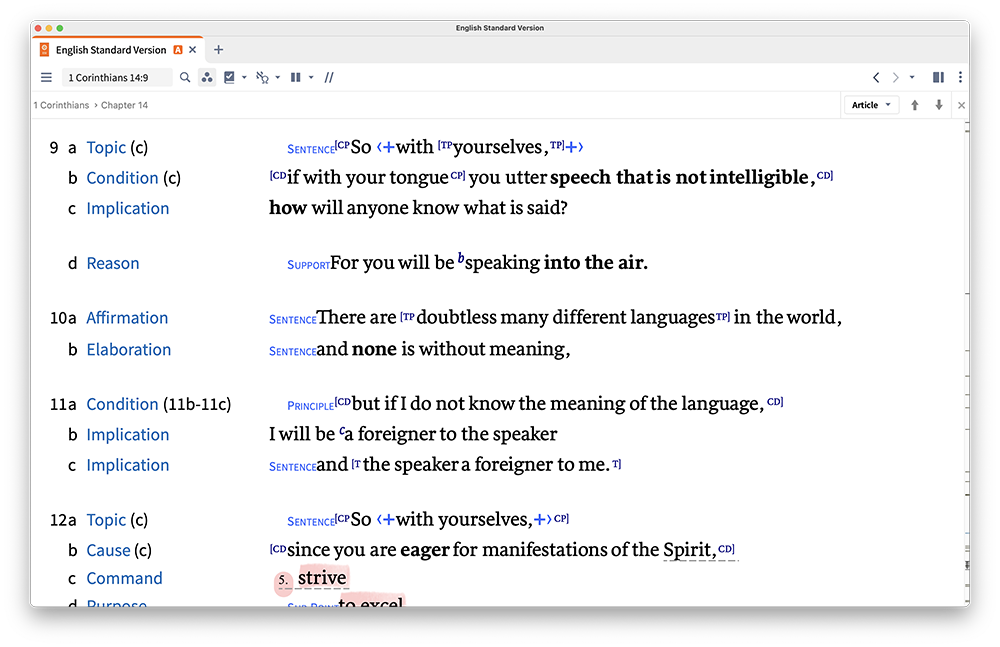
Task: Click the Reason label in verse 9d
Action: click(112, 264)
